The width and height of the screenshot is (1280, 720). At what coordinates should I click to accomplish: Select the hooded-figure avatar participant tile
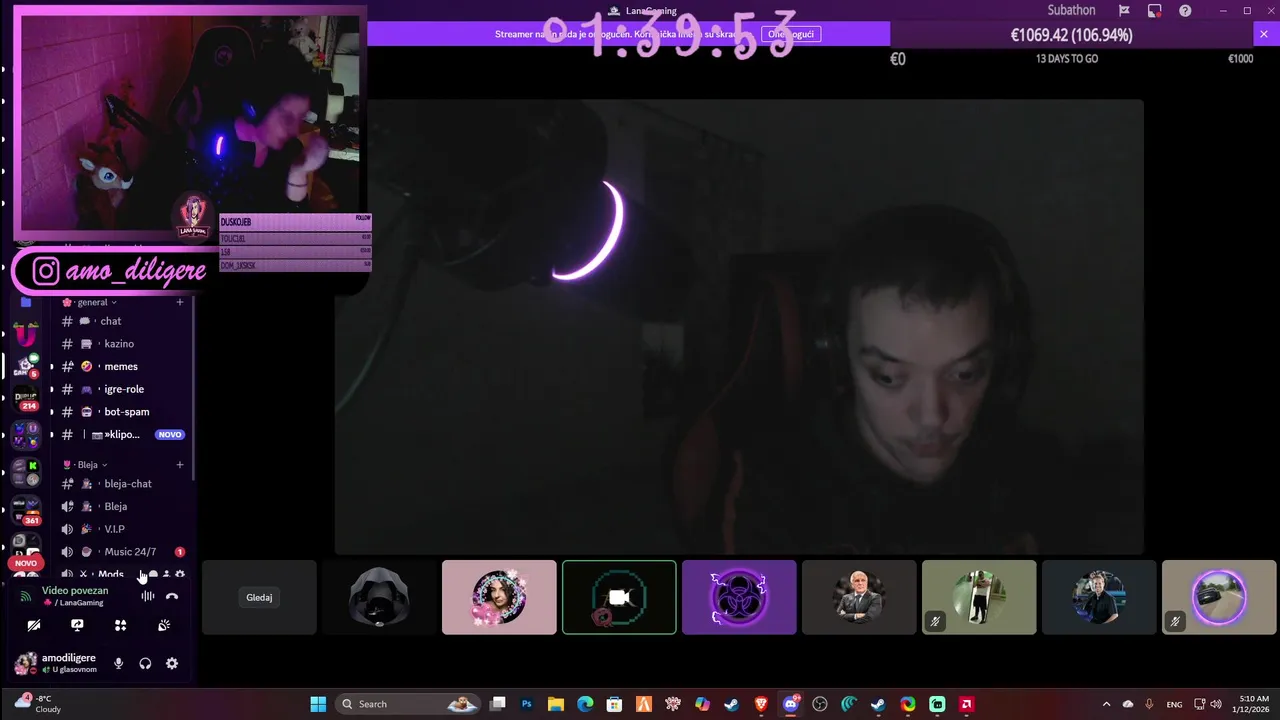tap(379, 597)
